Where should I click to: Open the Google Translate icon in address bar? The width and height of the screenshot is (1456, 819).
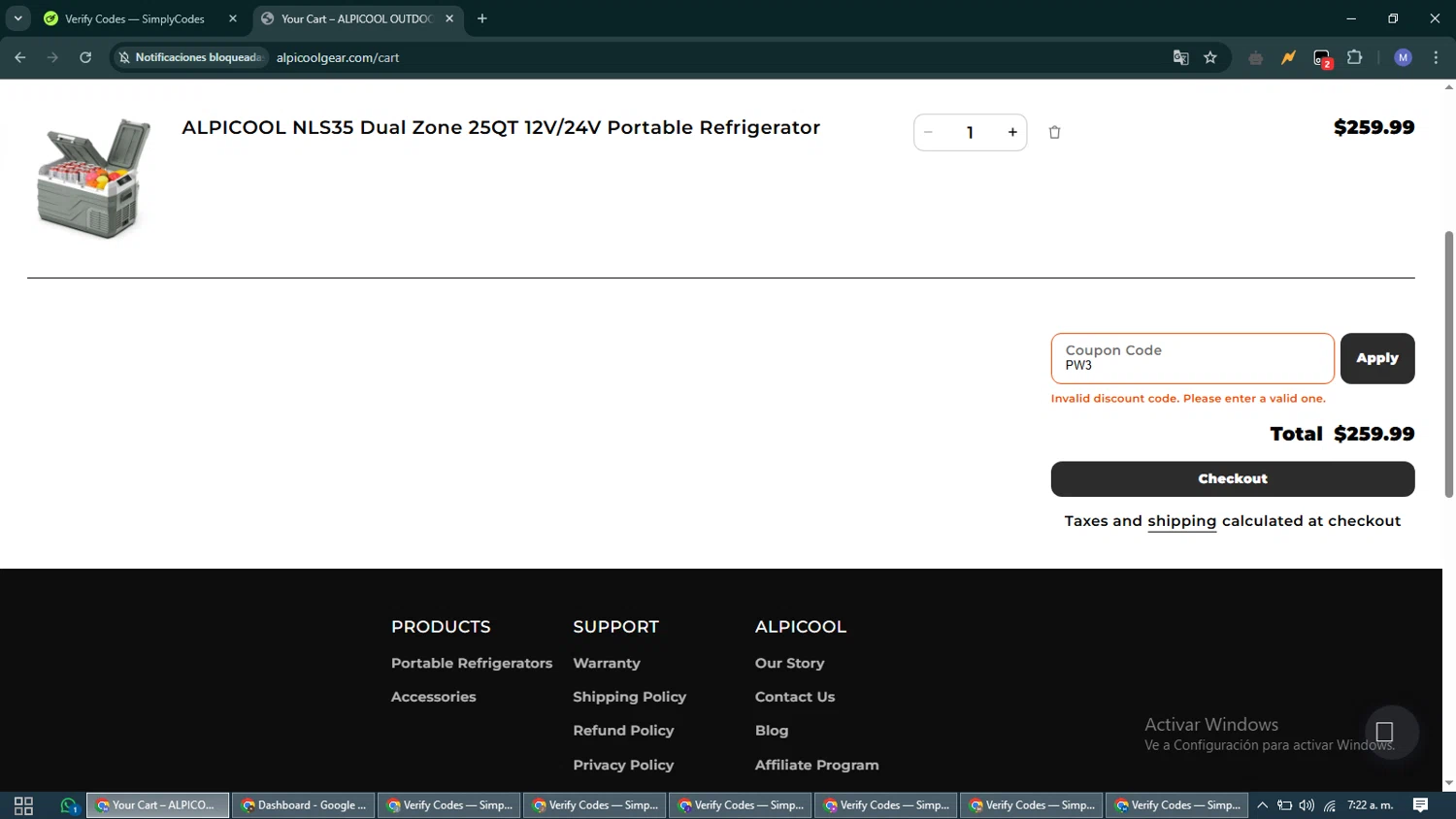[1180, 57]
